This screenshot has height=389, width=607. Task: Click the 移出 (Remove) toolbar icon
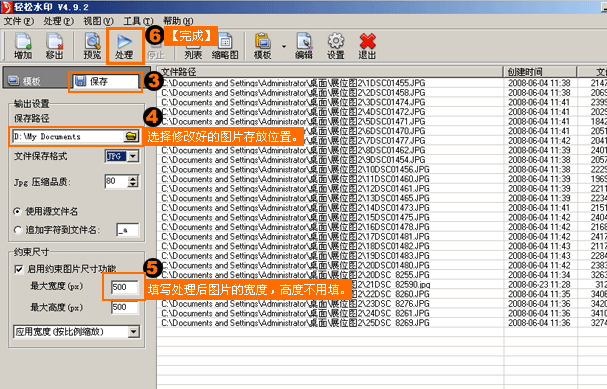point(54,46)
